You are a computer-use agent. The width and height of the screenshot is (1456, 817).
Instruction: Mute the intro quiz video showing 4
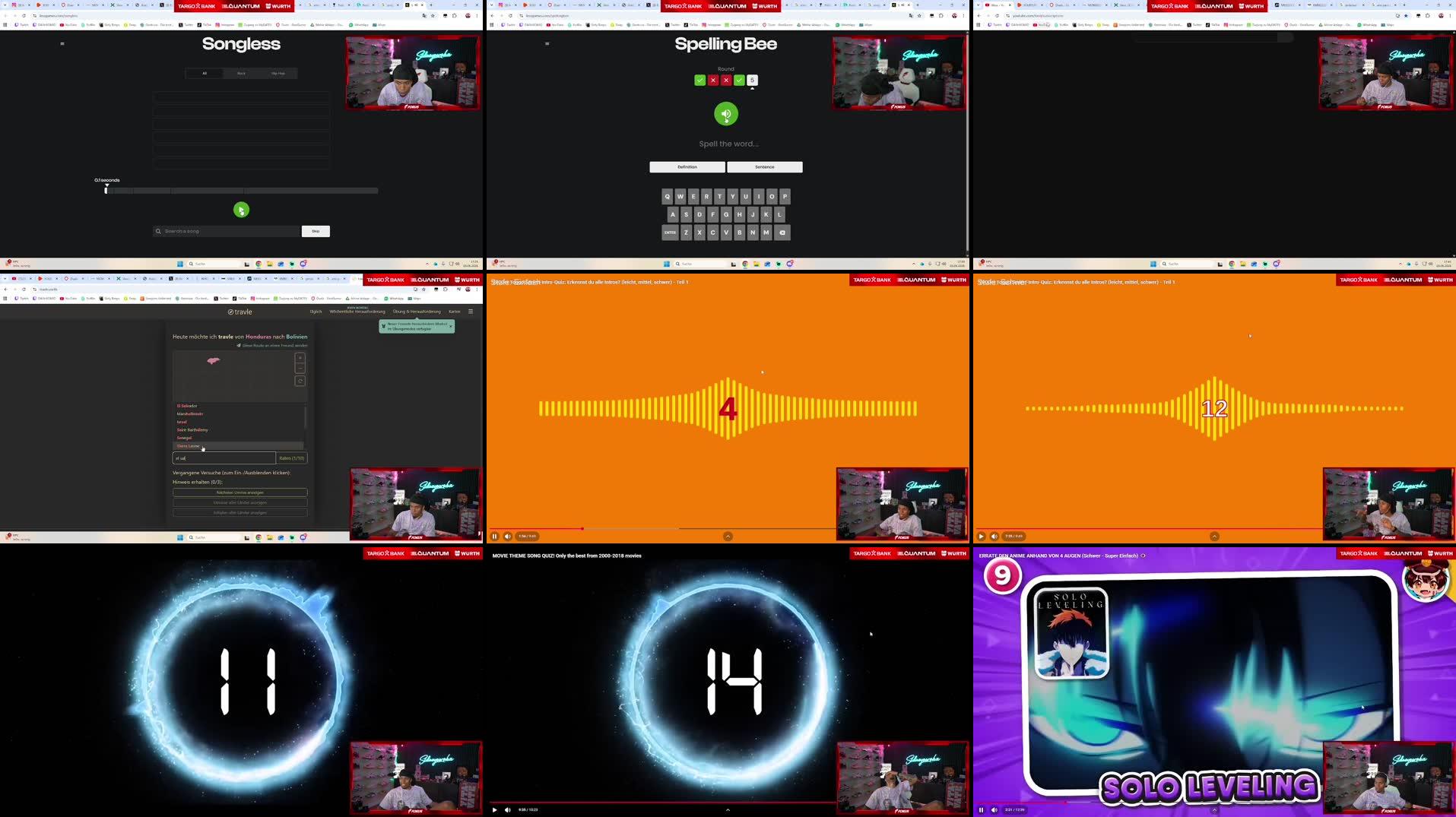pyautogui.click(x=507, y=537)
